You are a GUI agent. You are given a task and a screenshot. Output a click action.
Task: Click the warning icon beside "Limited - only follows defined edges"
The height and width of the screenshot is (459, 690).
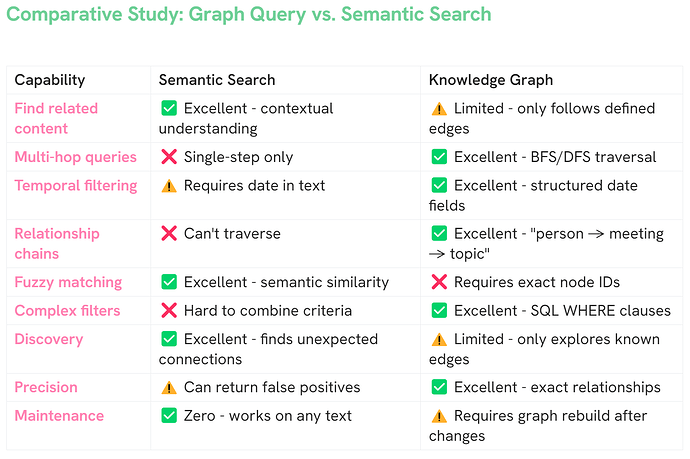click(438, 108)
